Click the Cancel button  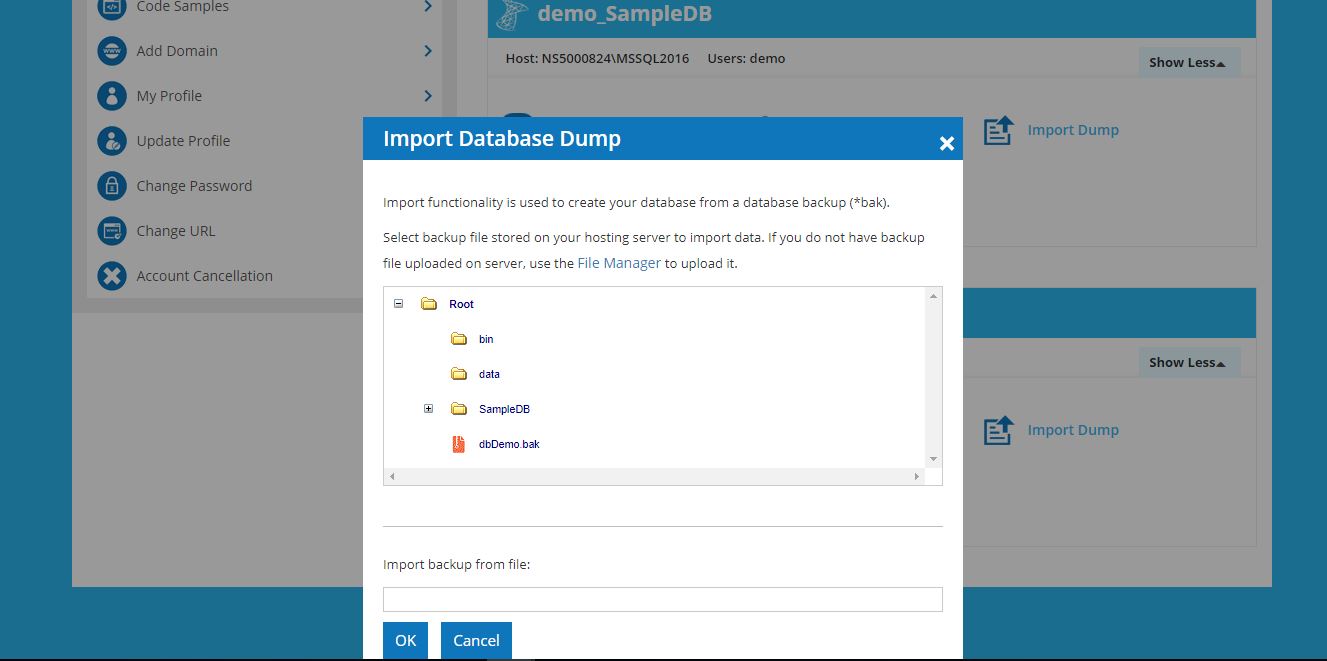click(476, 641)
